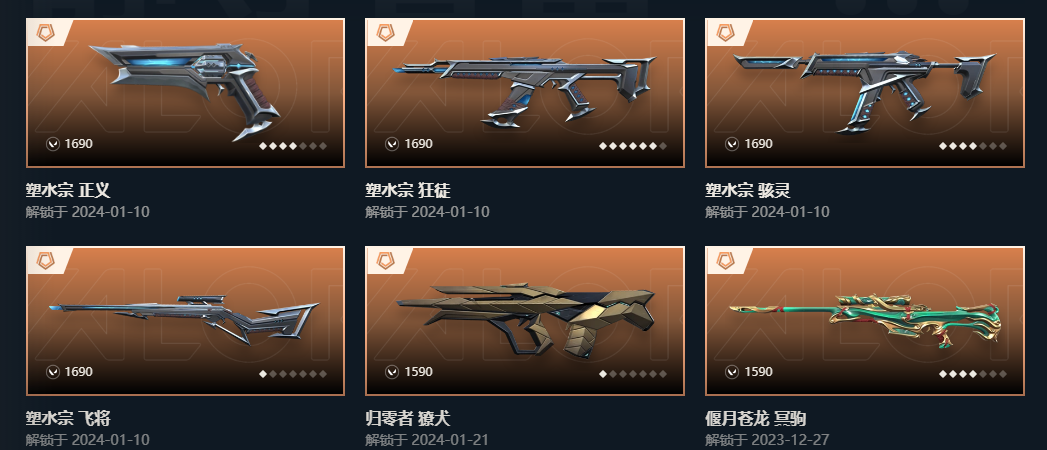Click the VP currency icon beside 1690 on 正义 card
The width and height of the screenshot is (1047, 450).
tap(53, 144)
